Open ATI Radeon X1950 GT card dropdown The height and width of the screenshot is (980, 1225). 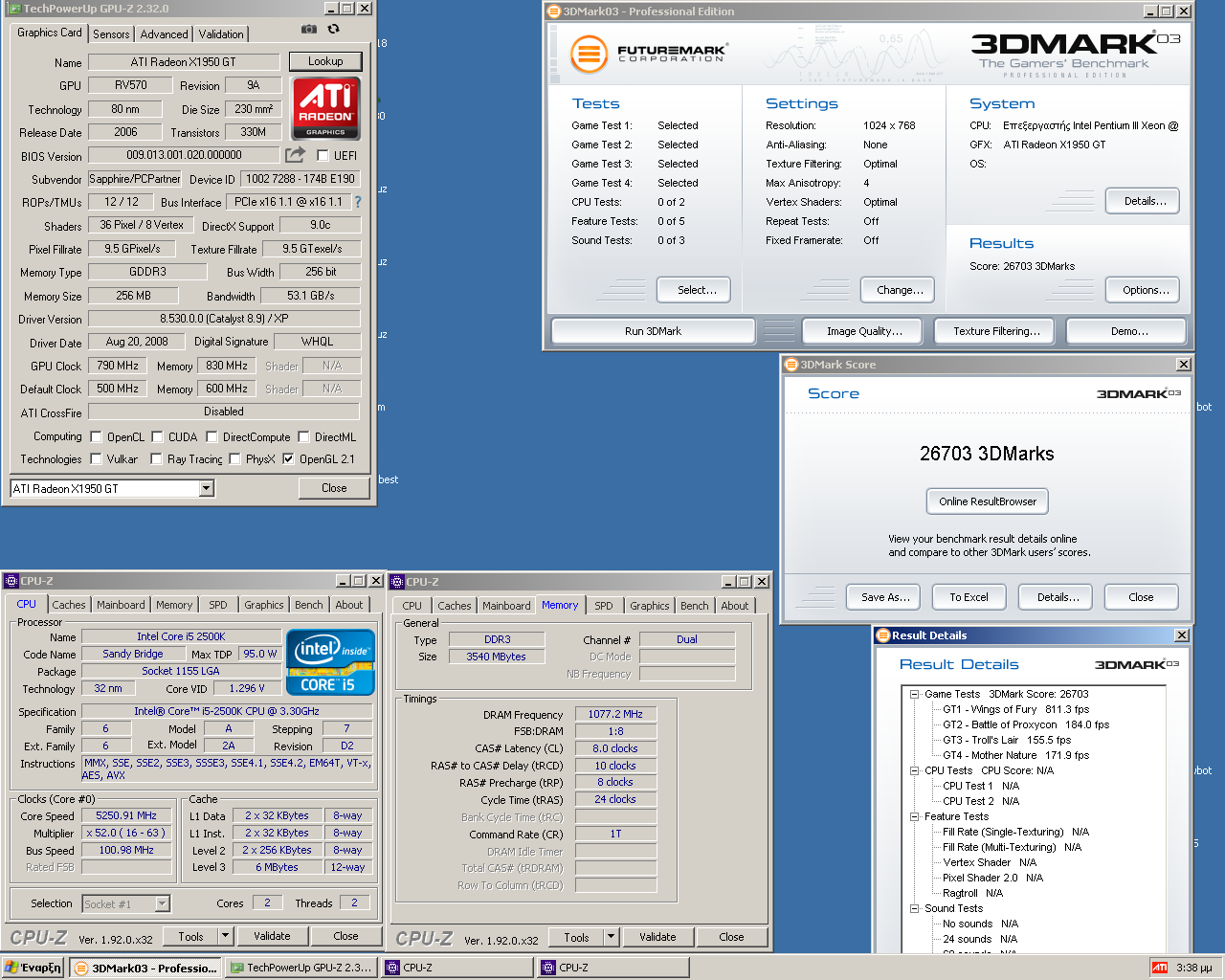pyautogui.click(x=206, y=489)
